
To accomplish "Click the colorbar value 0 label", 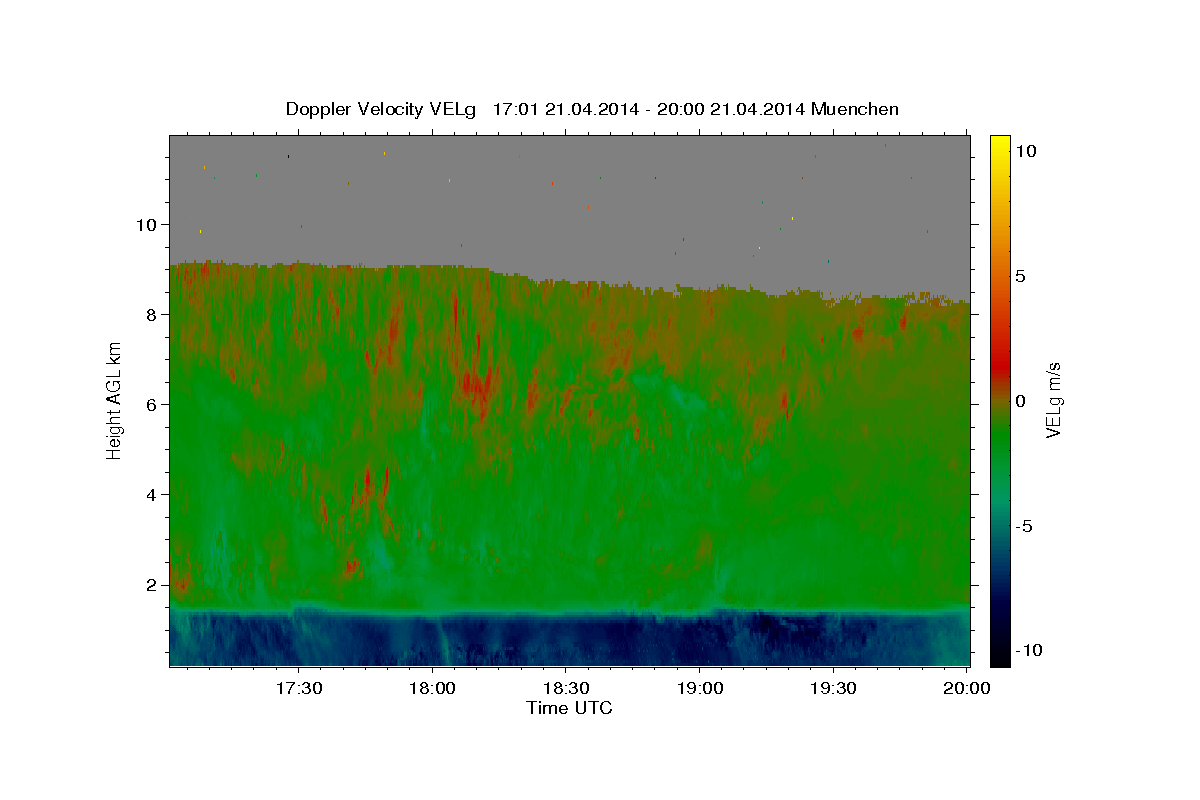I will pos(1020,400).
